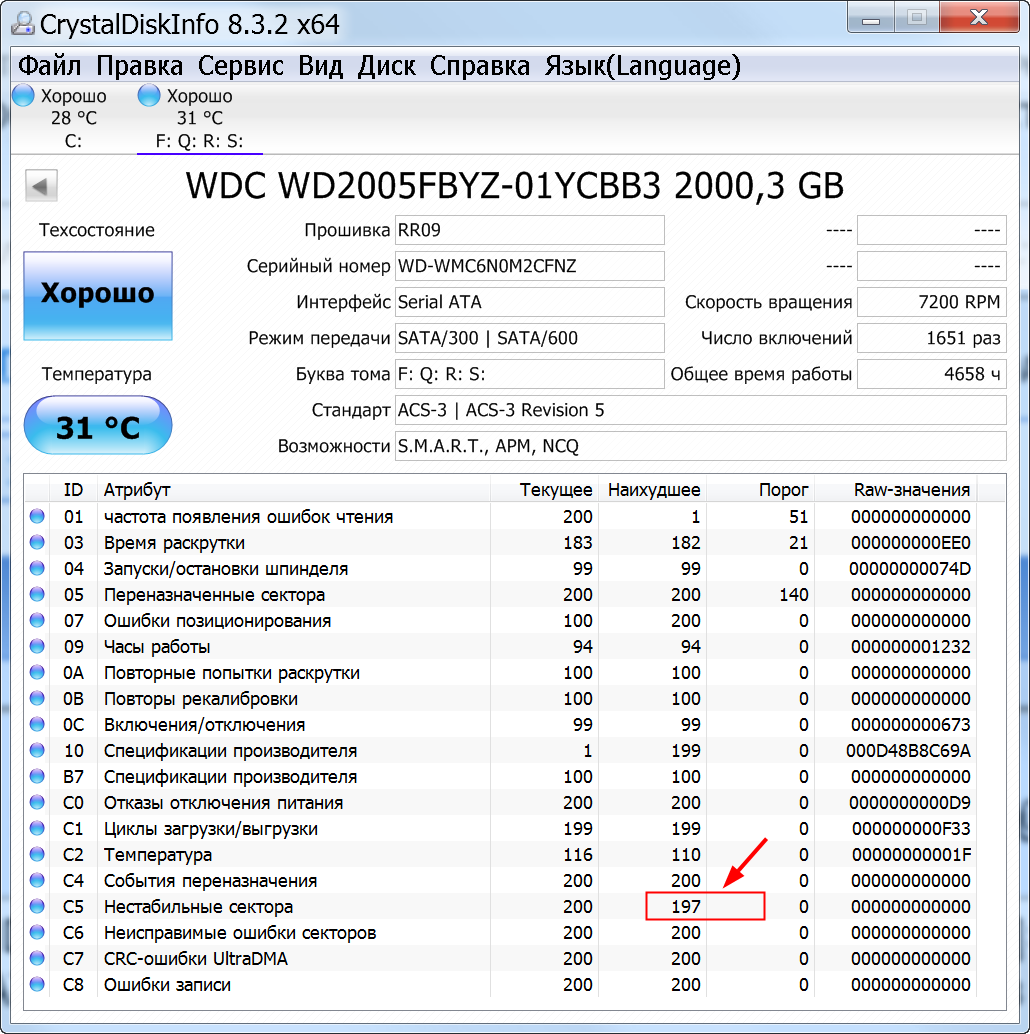Click the worst value 197 for Нестабильные сектора
This screenshot has height=1034, width=1030.
point(686,906)
